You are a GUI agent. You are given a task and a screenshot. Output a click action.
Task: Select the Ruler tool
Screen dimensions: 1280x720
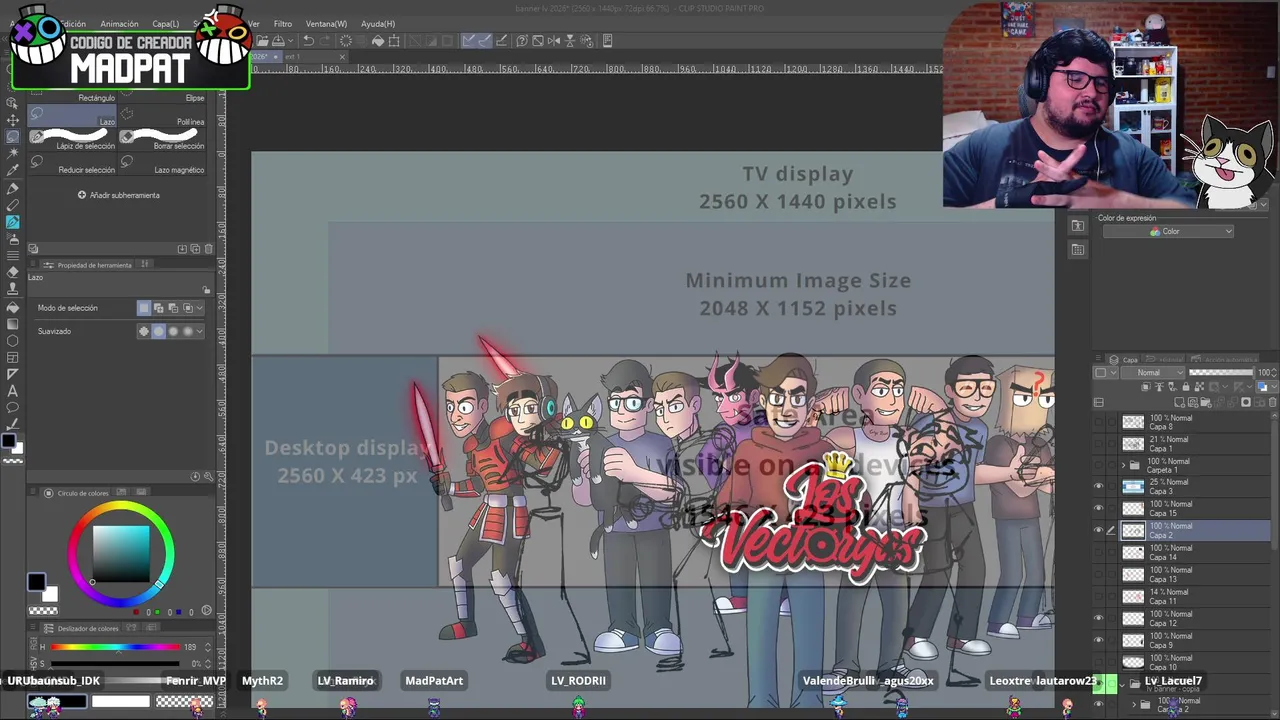pos(13,374)
